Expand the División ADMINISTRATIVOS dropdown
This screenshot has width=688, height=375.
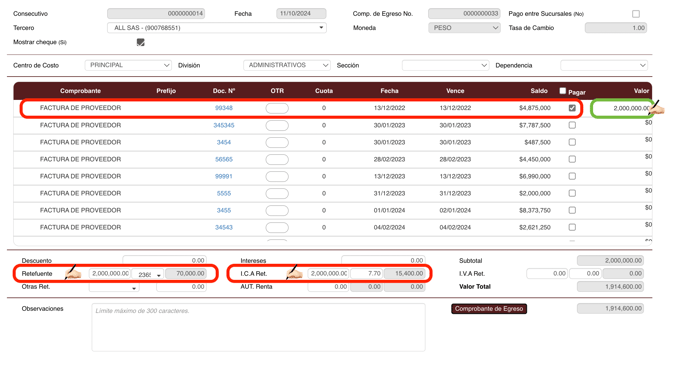(x=287, y=65)
